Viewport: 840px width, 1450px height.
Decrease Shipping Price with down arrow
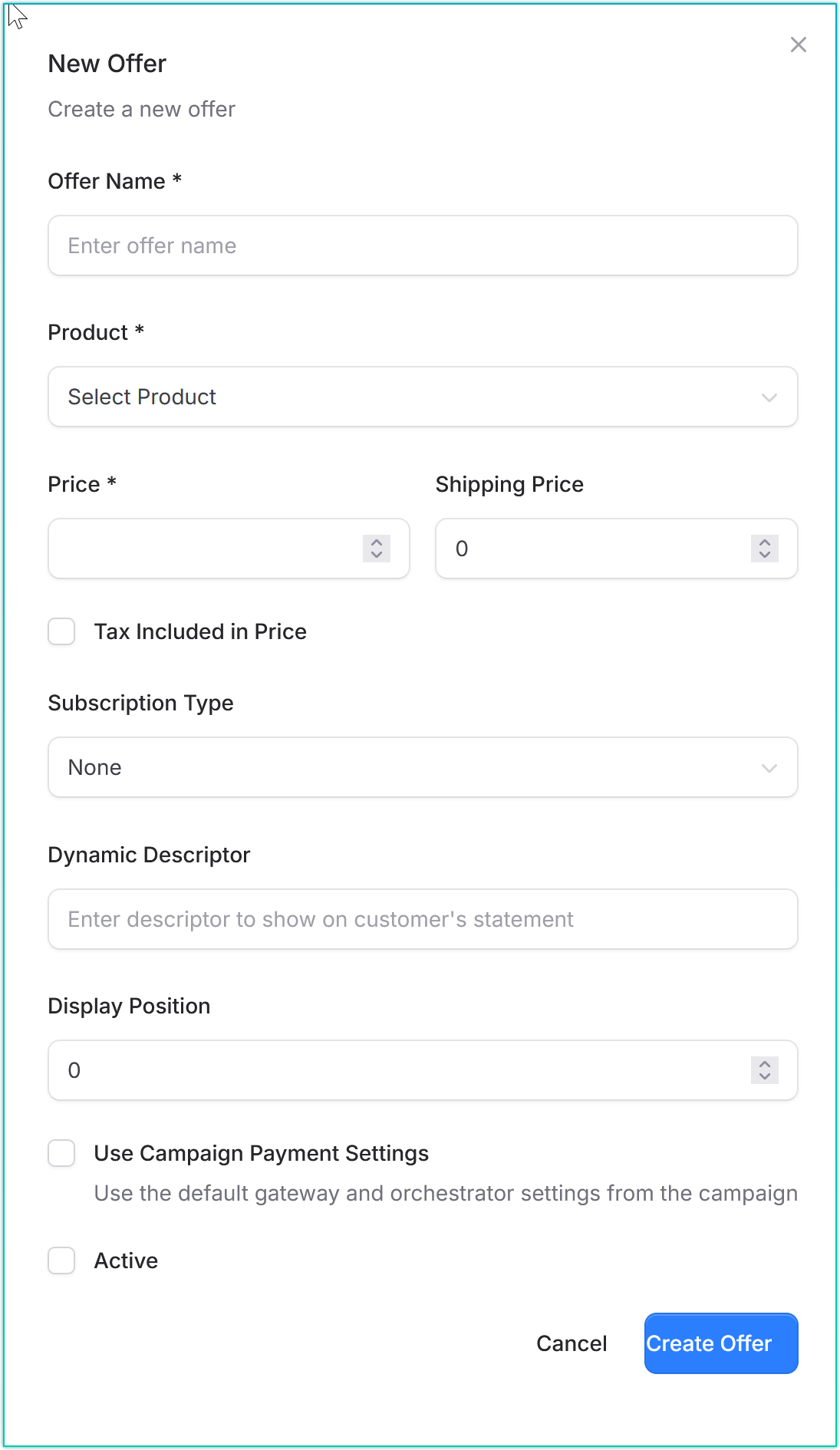(x=765, y=555)
